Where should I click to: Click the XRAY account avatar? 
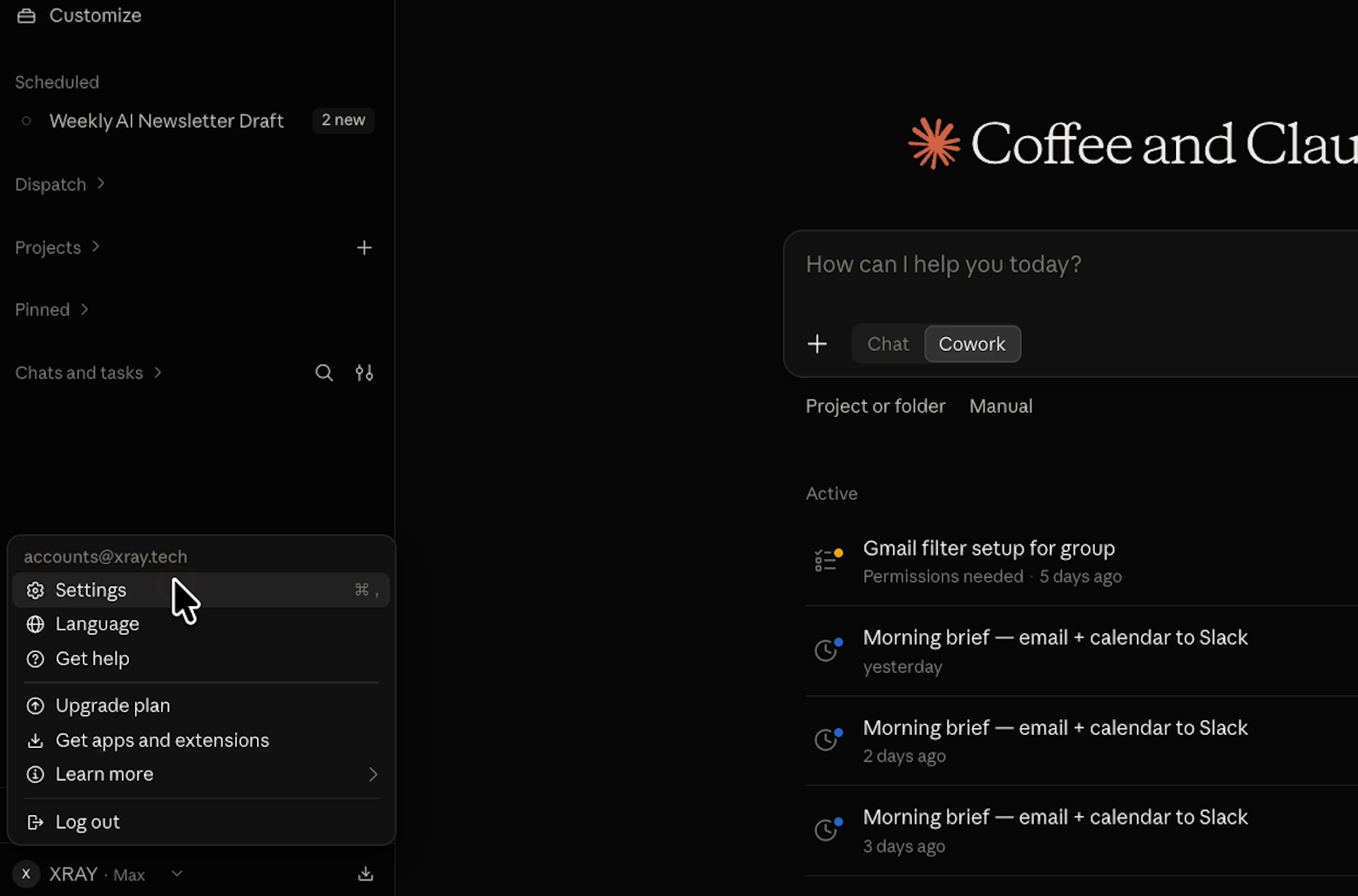tap(26, 874)
